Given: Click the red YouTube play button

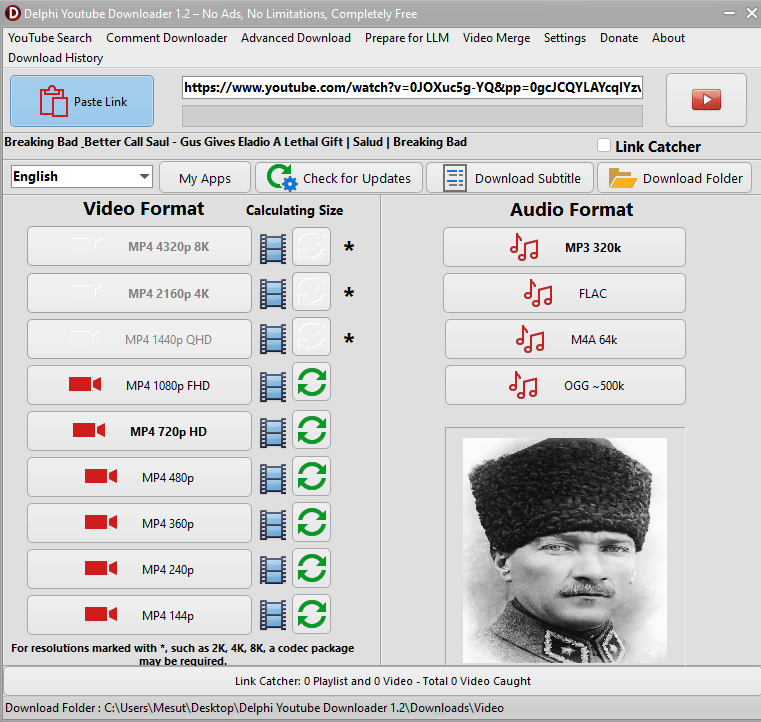Looking at the screenshot, I should [706, 100].
